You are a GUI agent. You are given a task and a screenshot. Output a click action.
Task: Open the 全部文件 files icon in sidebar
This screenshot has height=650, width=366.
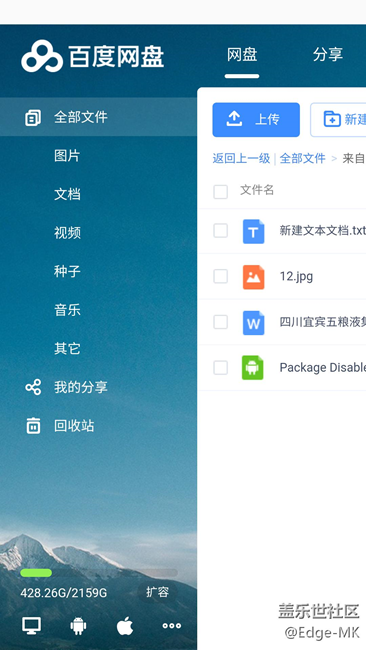[33, 118]
